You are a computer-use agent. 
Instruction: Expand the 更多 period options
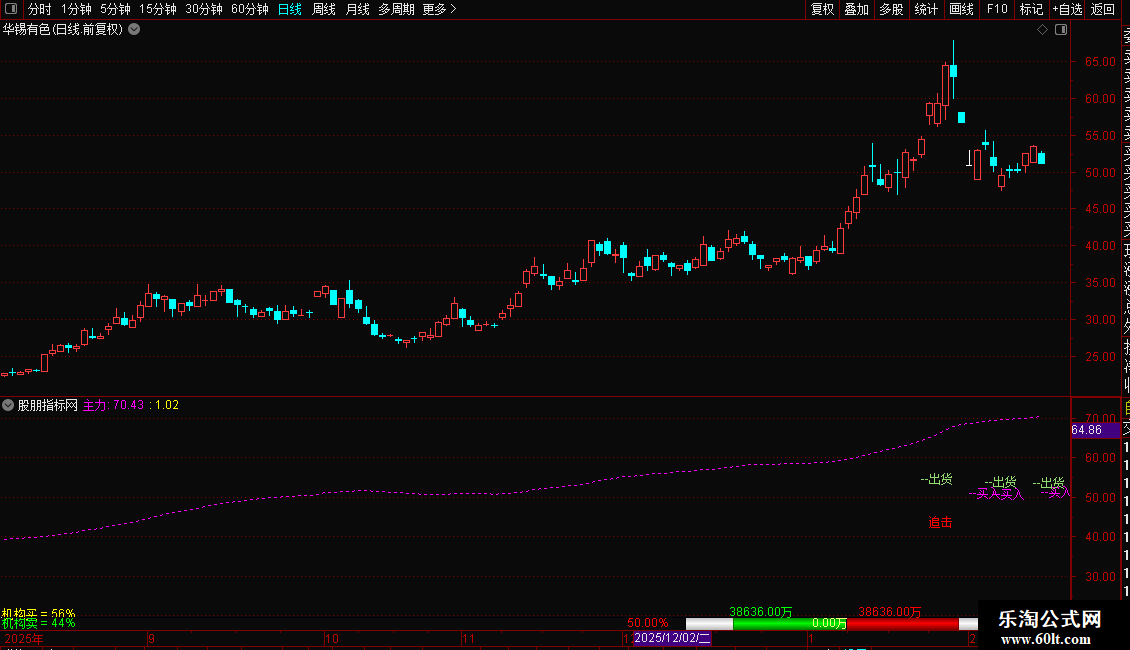[440, 9]
